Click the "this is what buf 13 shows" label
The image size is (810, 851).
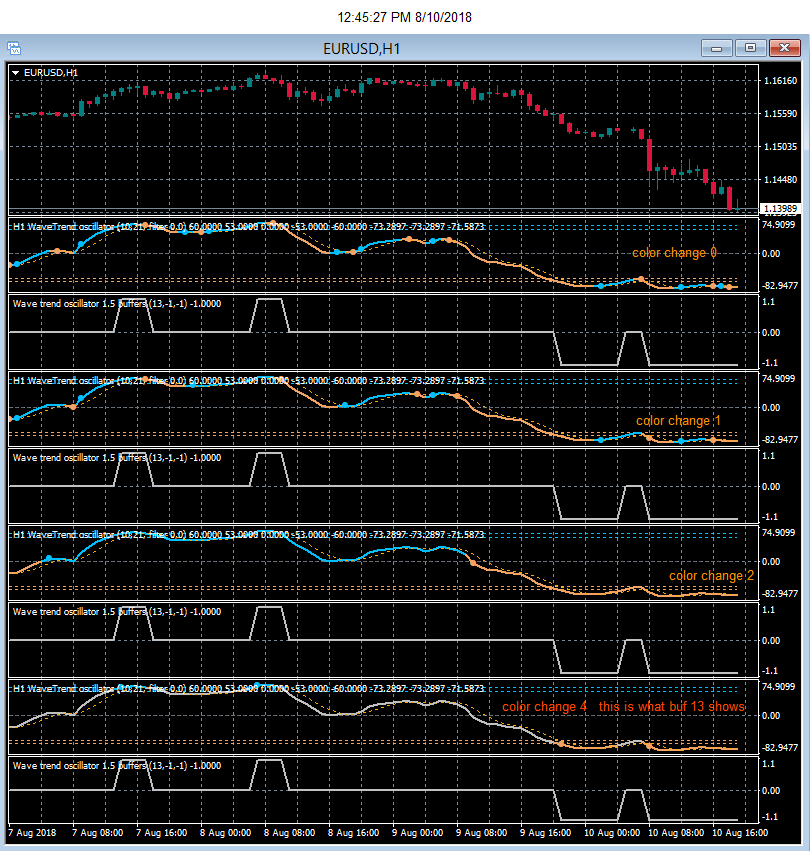[x=672, y=707]
